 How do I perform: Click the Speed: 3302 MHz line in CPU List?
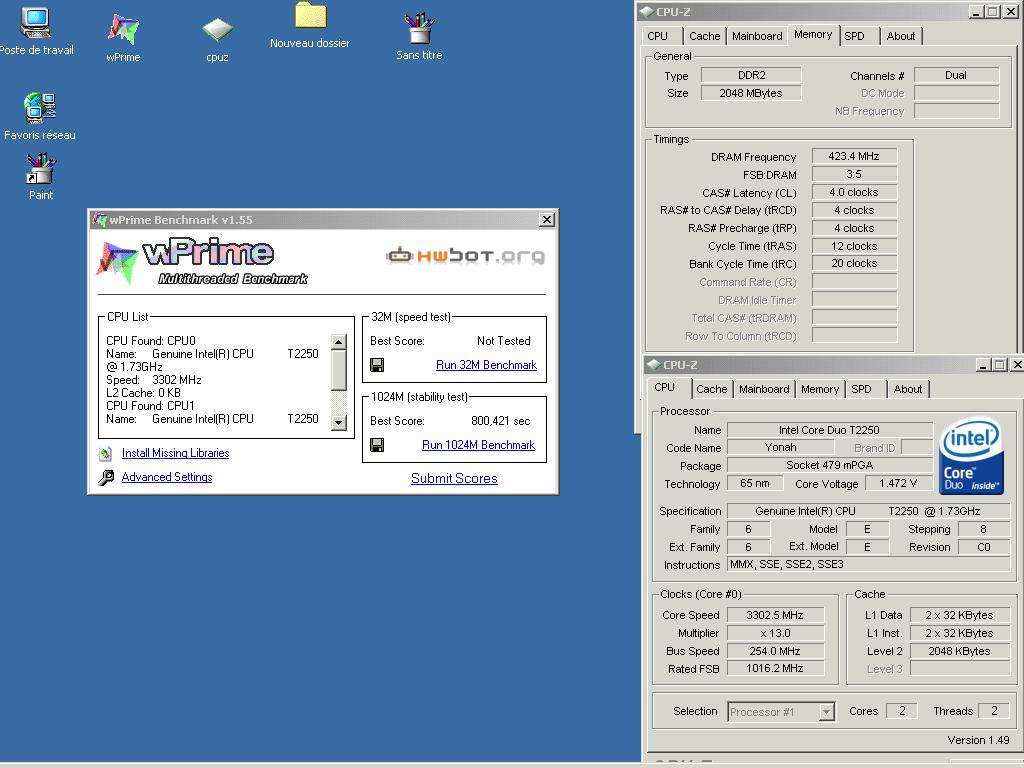point(154,380)
